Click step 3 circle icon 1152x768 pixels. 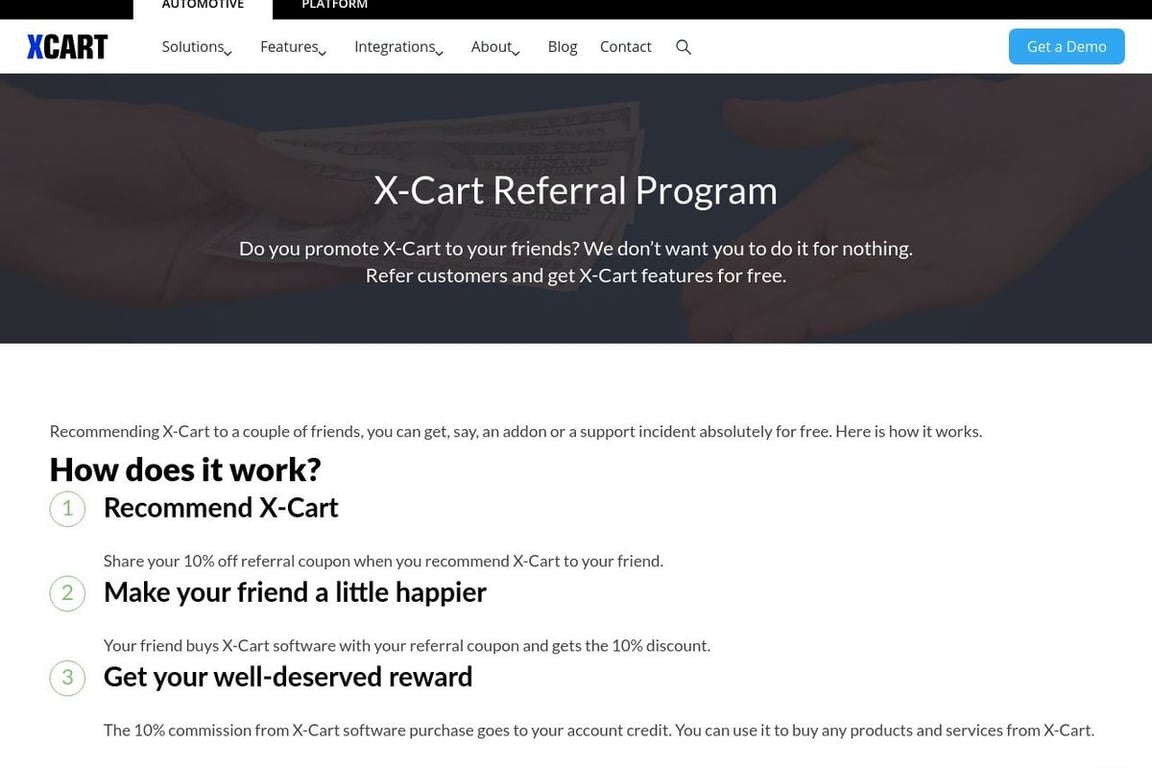click(x=68, y=678)
